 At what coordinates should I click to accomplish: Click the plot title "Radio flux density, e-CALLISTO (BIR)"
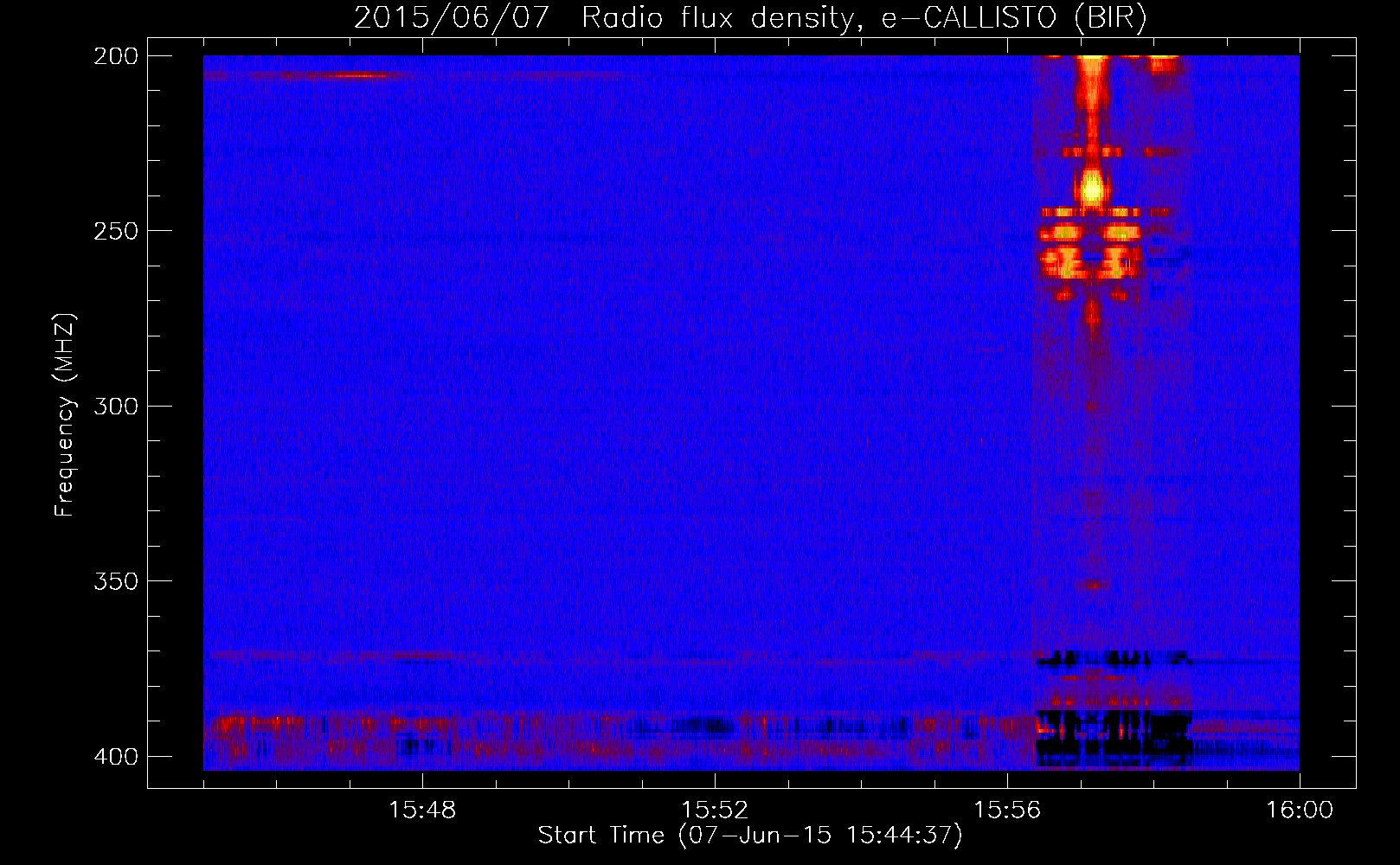864,18
